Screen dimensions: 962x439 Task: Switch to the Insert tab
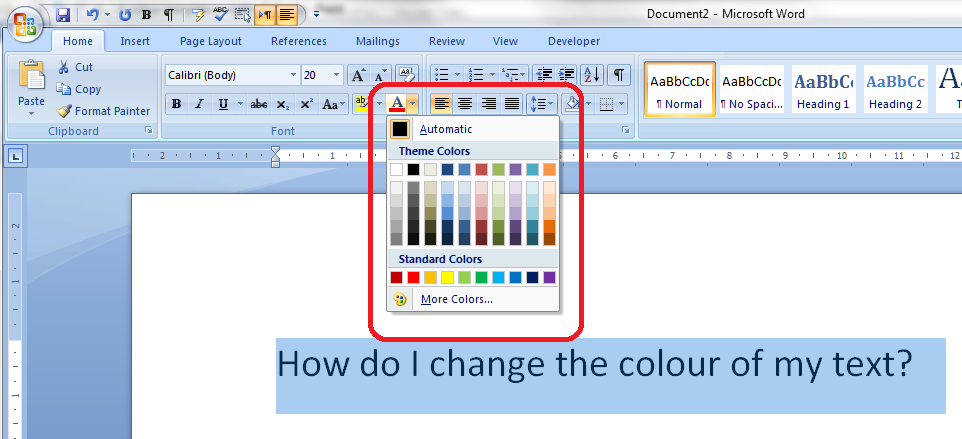[x=135, y=41]
